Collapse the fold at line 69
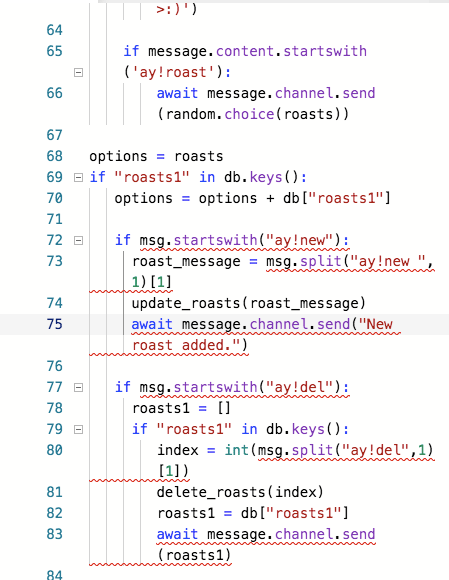 click(78, 177)
